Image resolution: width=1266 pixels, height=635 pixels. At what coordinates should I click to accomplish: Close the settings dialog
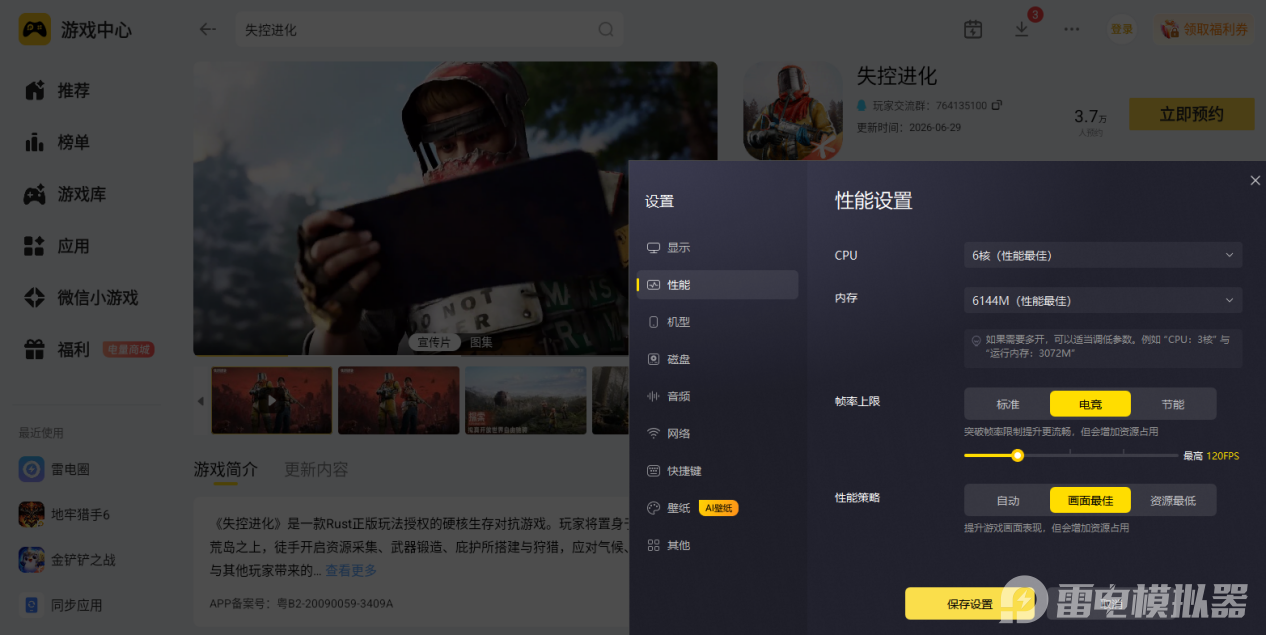[1255, 180]
